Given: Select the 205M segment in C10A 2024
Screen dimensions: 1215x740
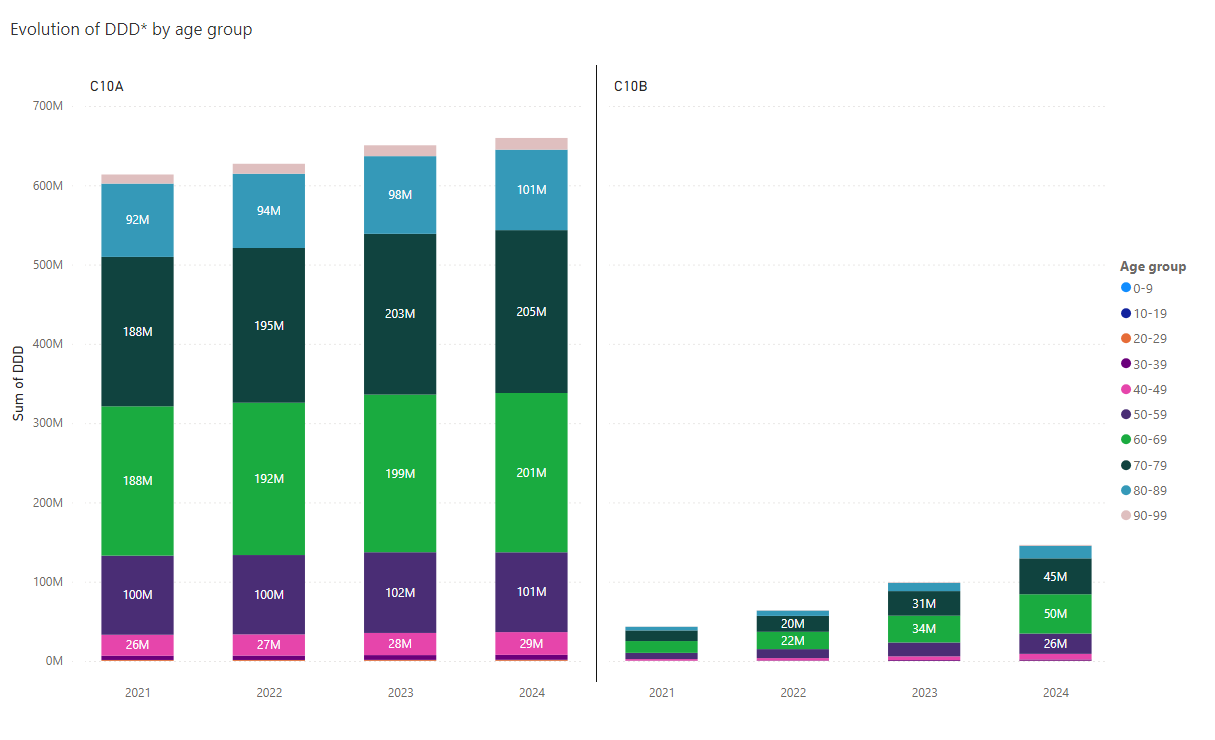Looking at the screenshot, I should pos(531,311).
